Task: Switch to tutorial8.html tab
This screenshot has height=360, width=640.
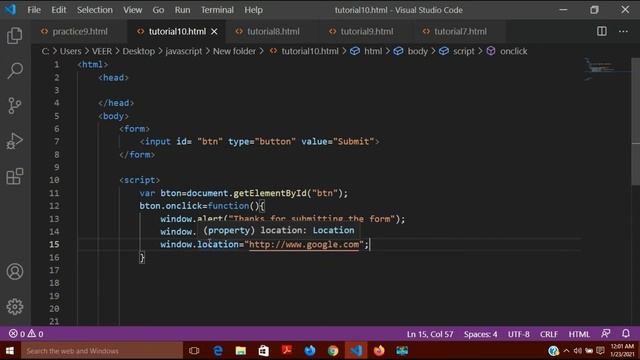Action: pos(273,31)
